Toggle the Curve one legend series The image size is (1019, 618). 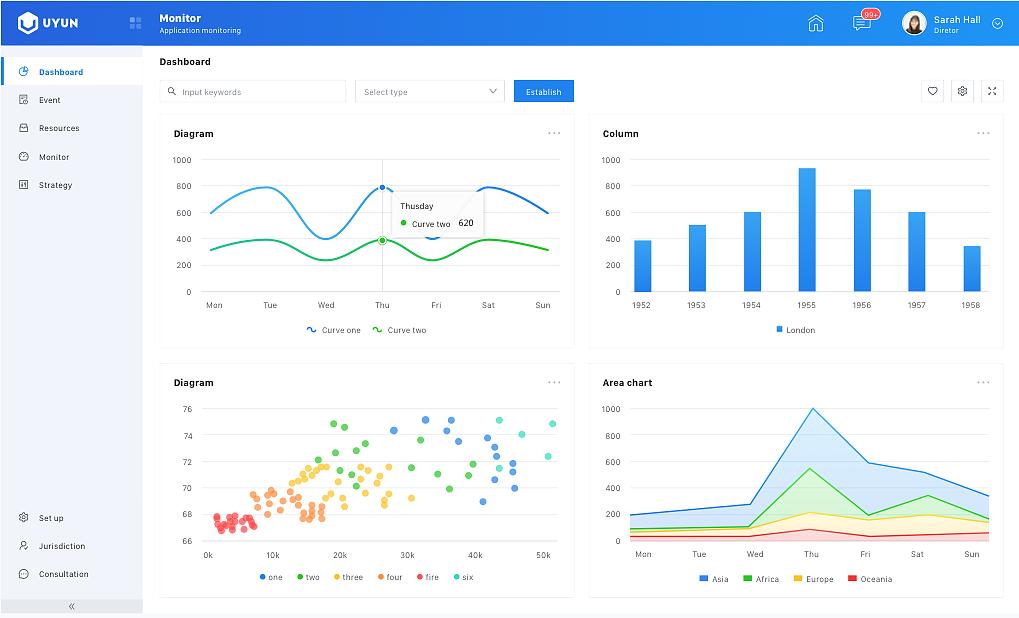[333, 330]
